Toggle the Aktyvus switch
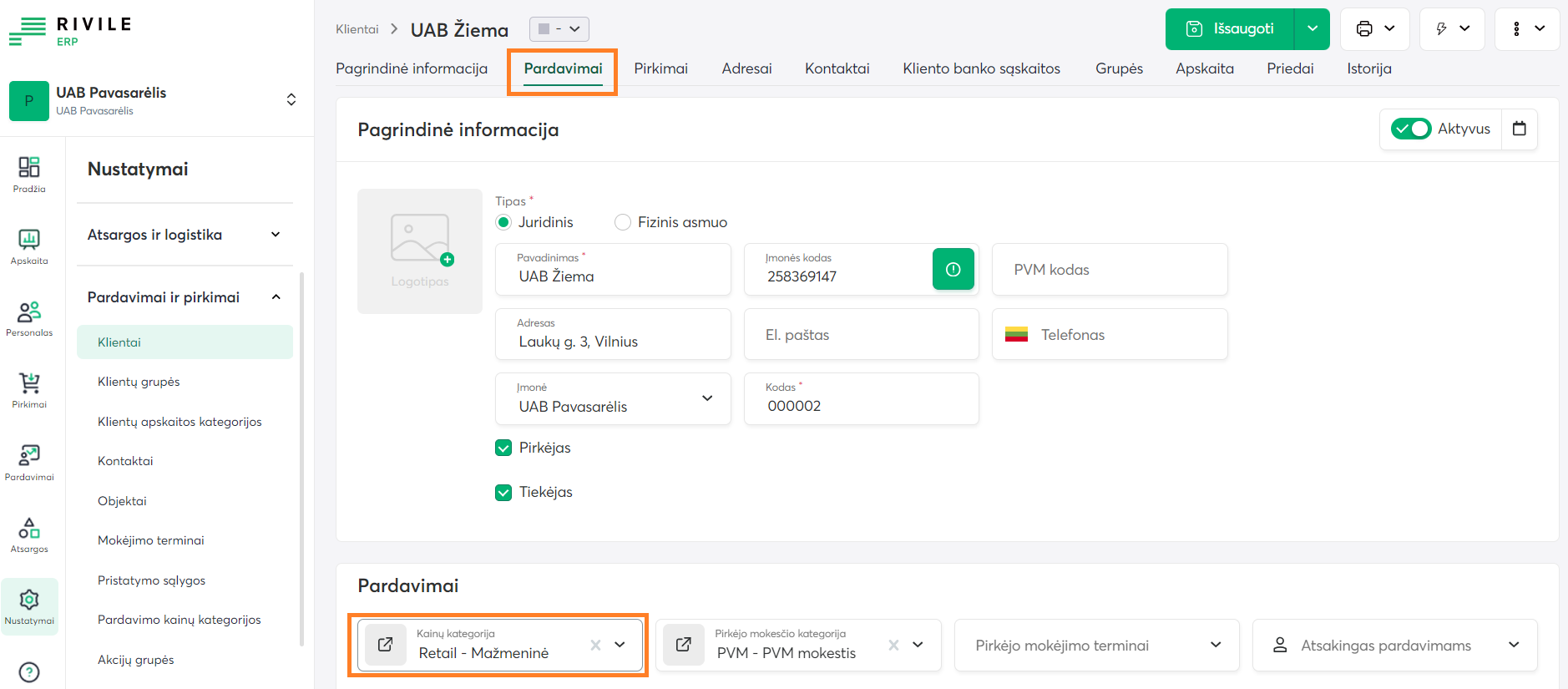 click(1411, 129)
